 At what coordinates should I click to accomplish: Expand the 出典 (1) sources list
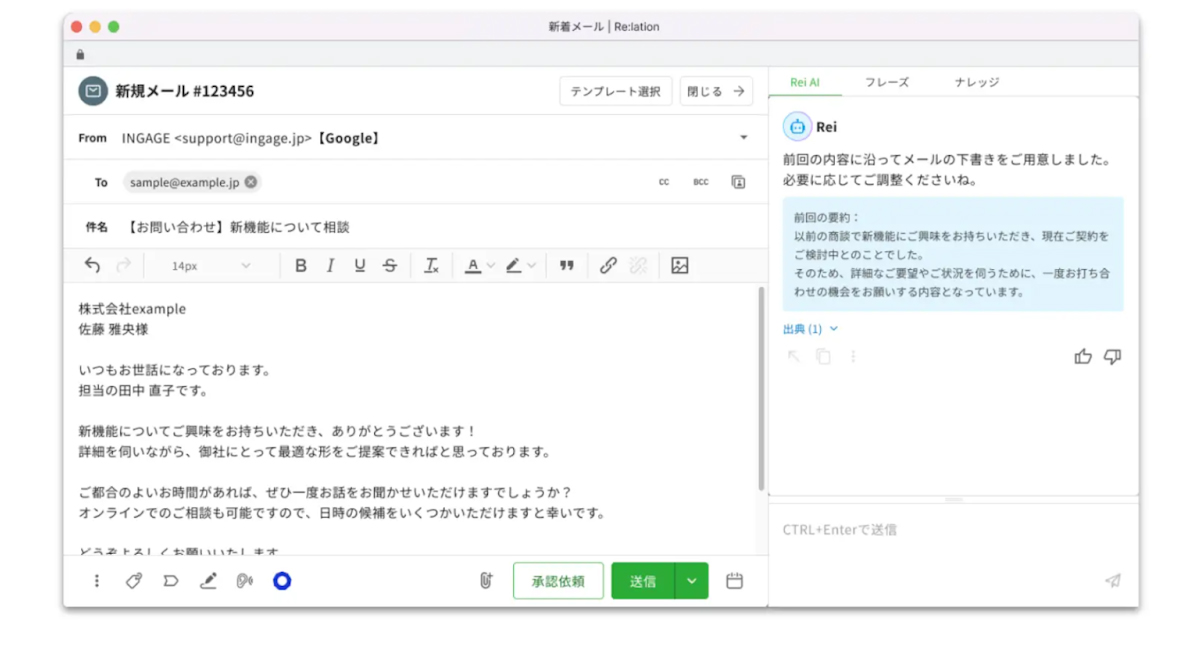(x=810, y=329)
